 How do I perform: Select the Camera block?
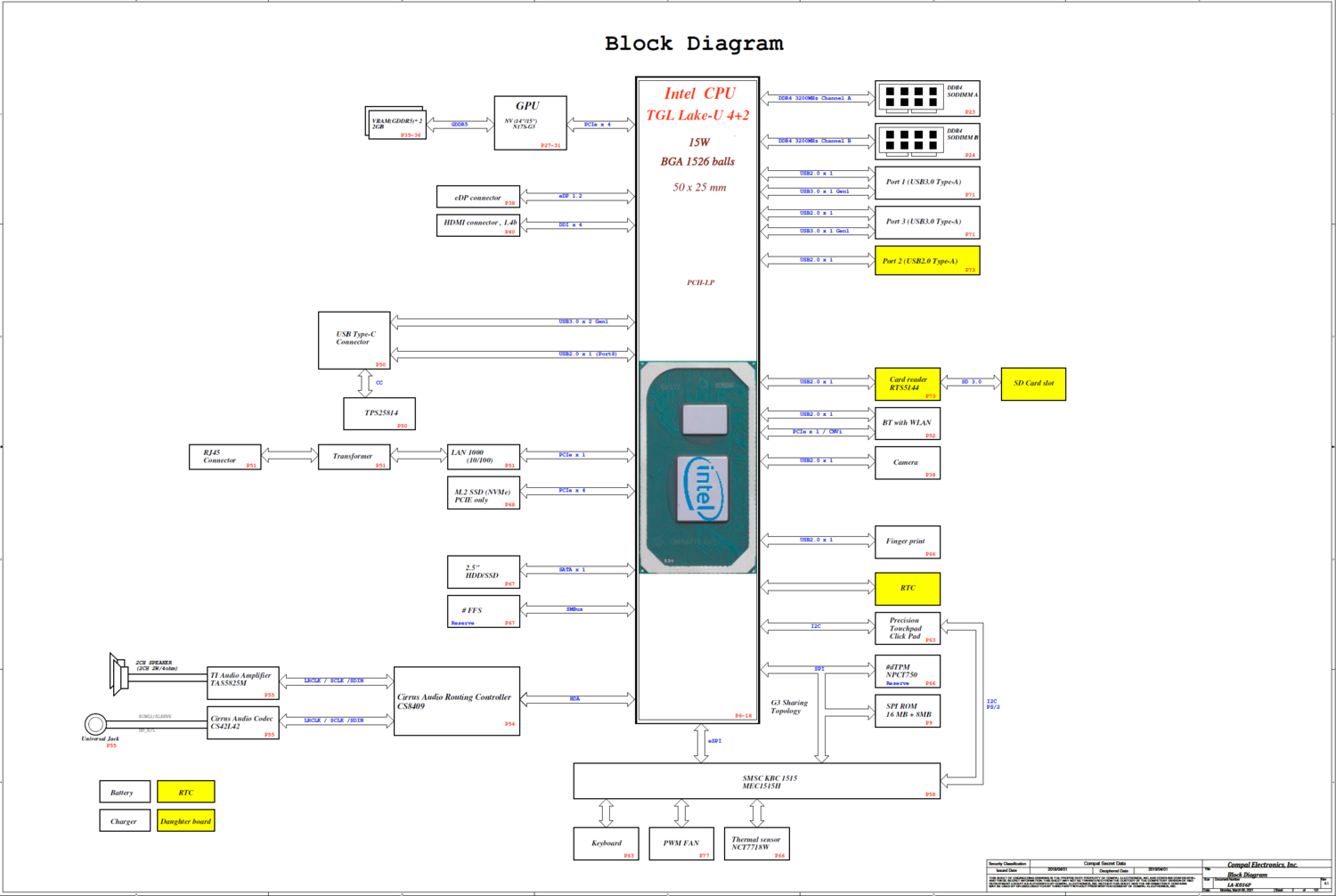coord(908,462)
